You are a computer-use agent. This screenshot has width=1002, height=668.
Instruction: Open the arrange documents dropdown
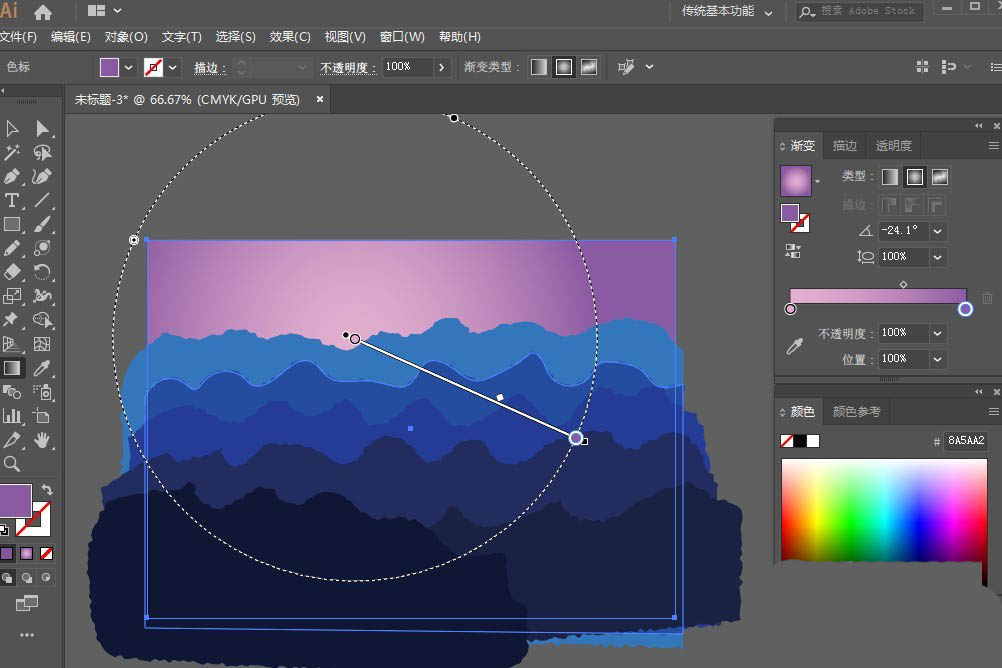click(x=104, y=11)
